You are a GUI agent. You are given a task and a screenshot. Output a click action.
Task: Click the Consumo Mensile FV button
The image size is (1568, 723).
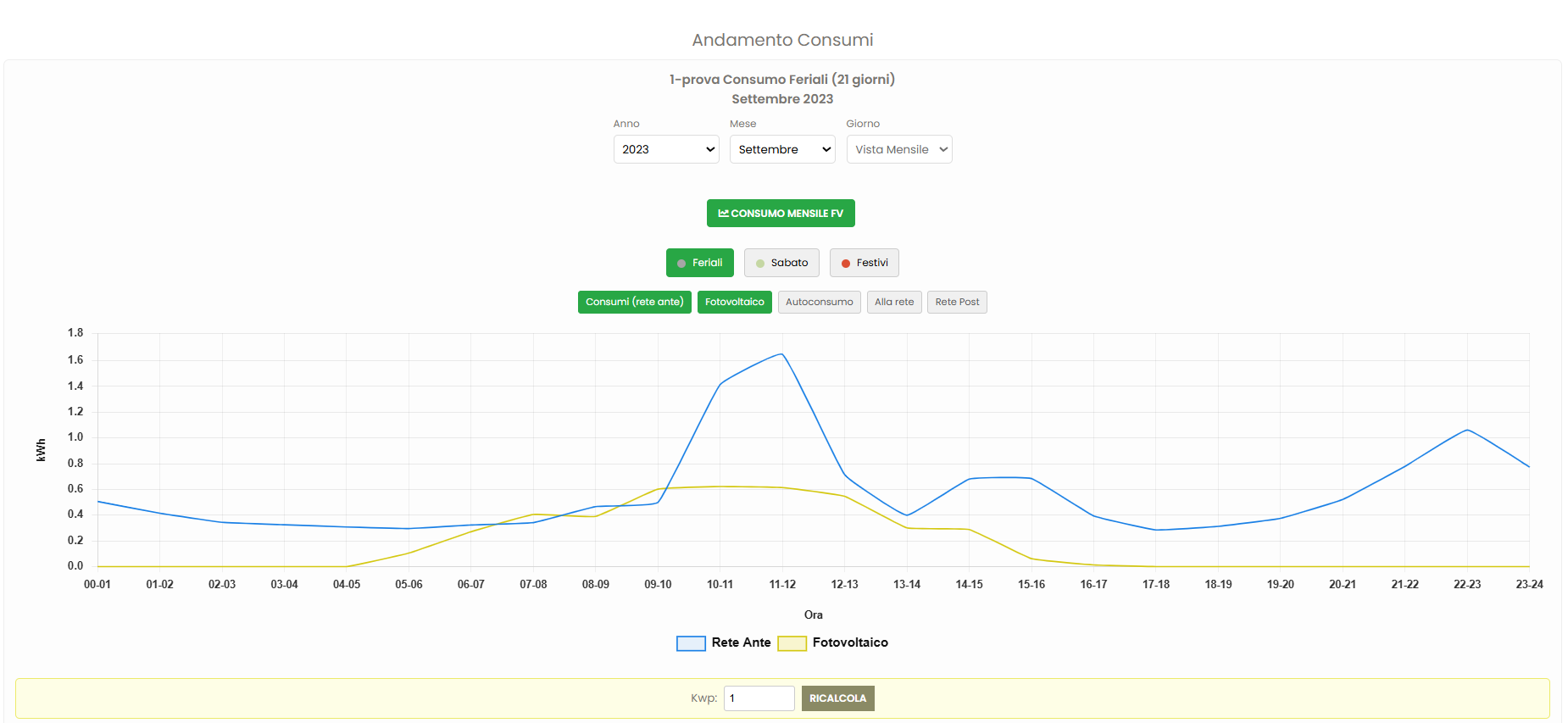tap(781, 214)
